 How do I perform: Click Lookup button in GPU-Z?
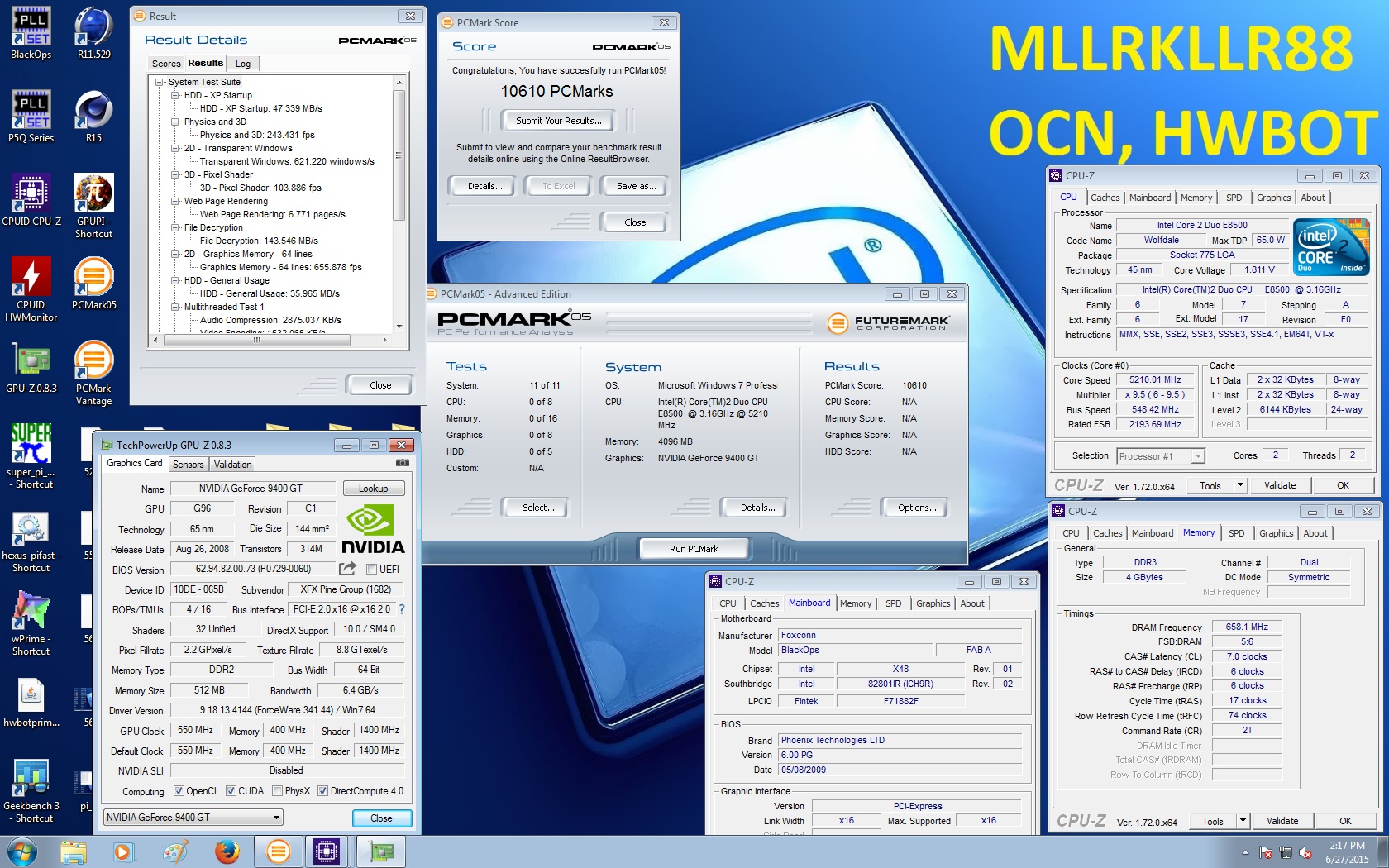click(373, 489)
